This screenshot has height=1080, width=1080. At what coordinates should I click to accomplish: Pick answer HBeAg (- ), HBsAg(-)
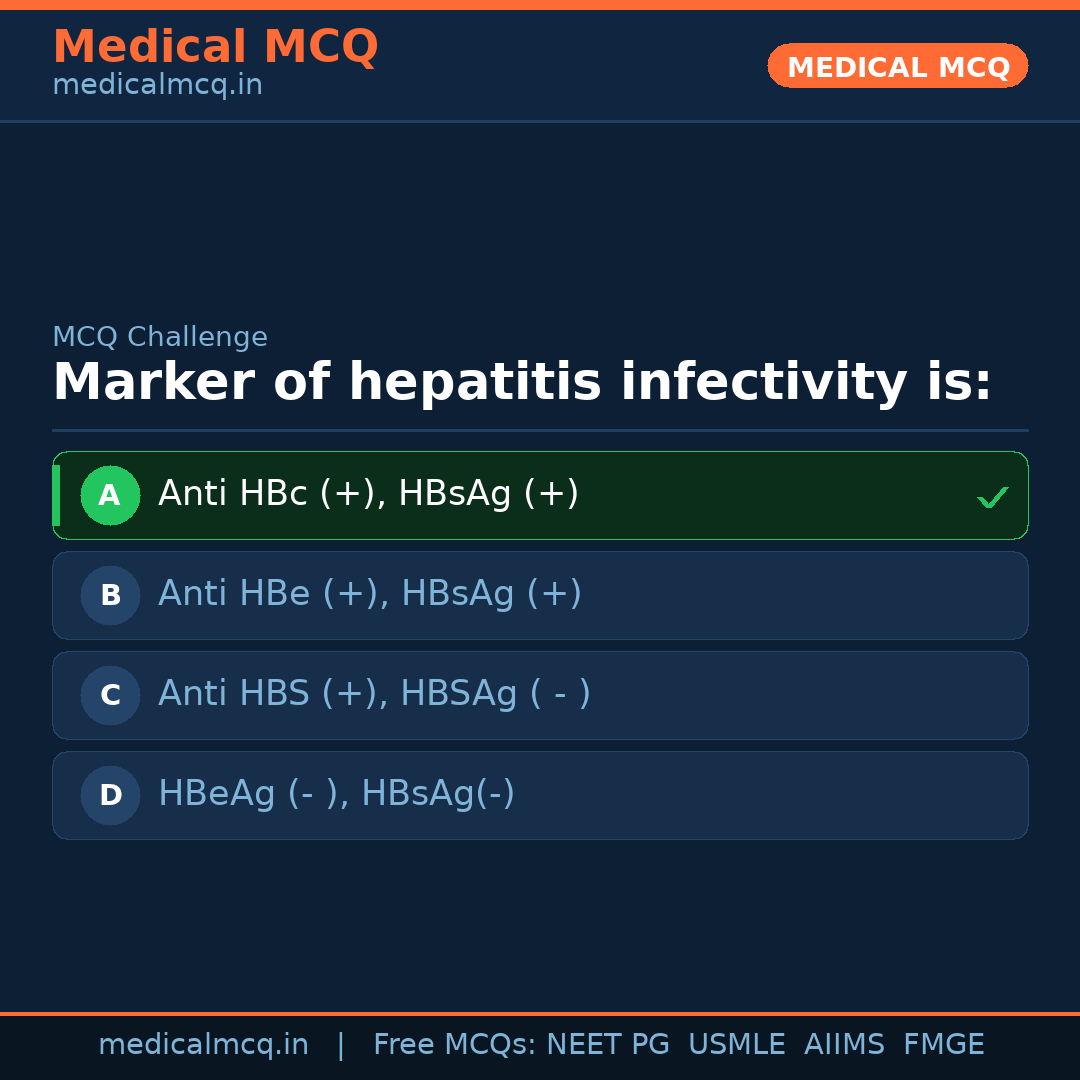coord(336,794)
